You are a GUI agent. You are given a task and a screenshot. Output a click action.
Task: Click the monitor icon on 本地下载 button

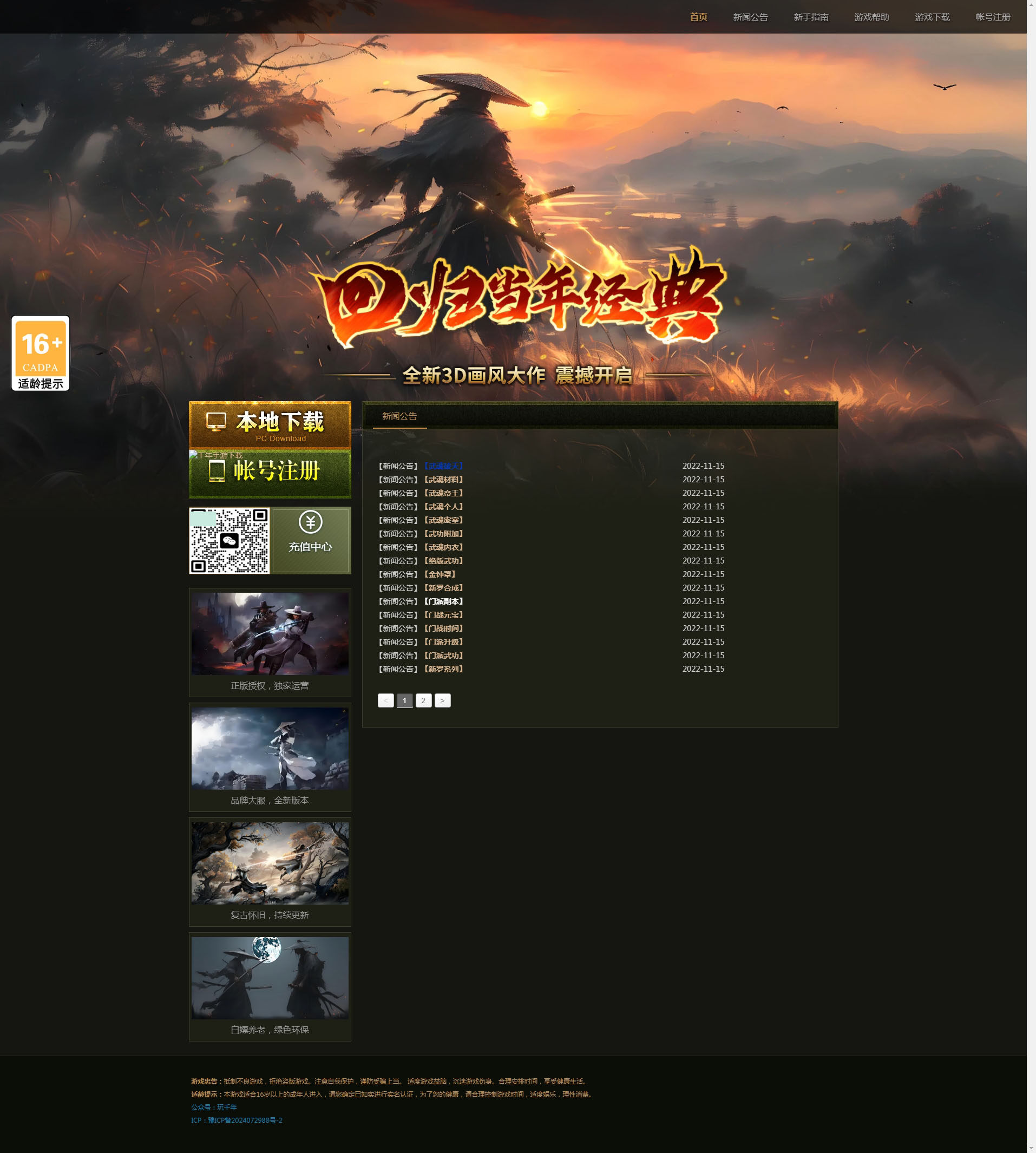(x=217, y=422)
